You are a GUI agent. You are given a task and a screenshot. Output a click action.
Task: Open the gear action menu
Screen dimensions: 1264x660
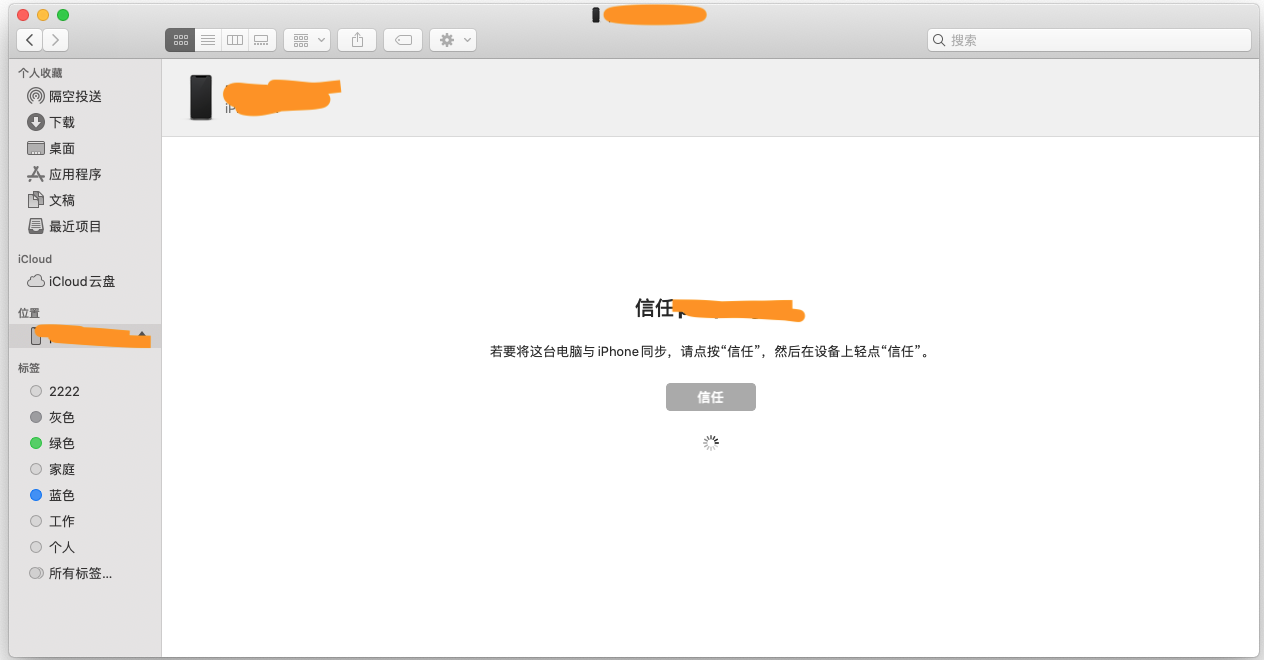[x=452, y=40]
